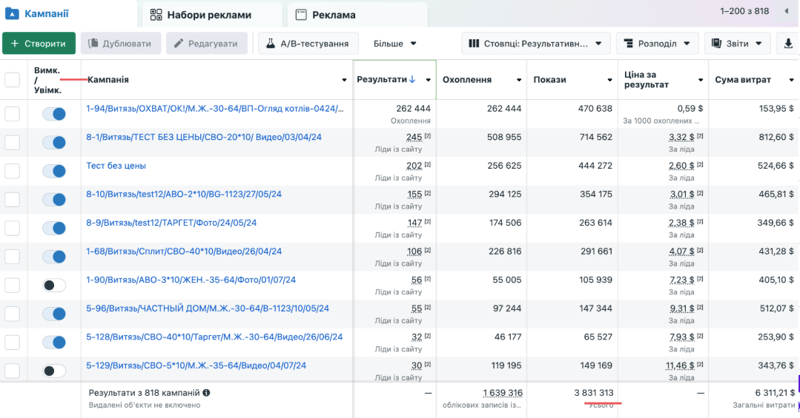Open campaign '8-1/Витязь/ТЕСТ БЕЗ ЦЕНЫ/СВО-20*10' link
Viewport: 800px width, 418px height.
point(204,137)
